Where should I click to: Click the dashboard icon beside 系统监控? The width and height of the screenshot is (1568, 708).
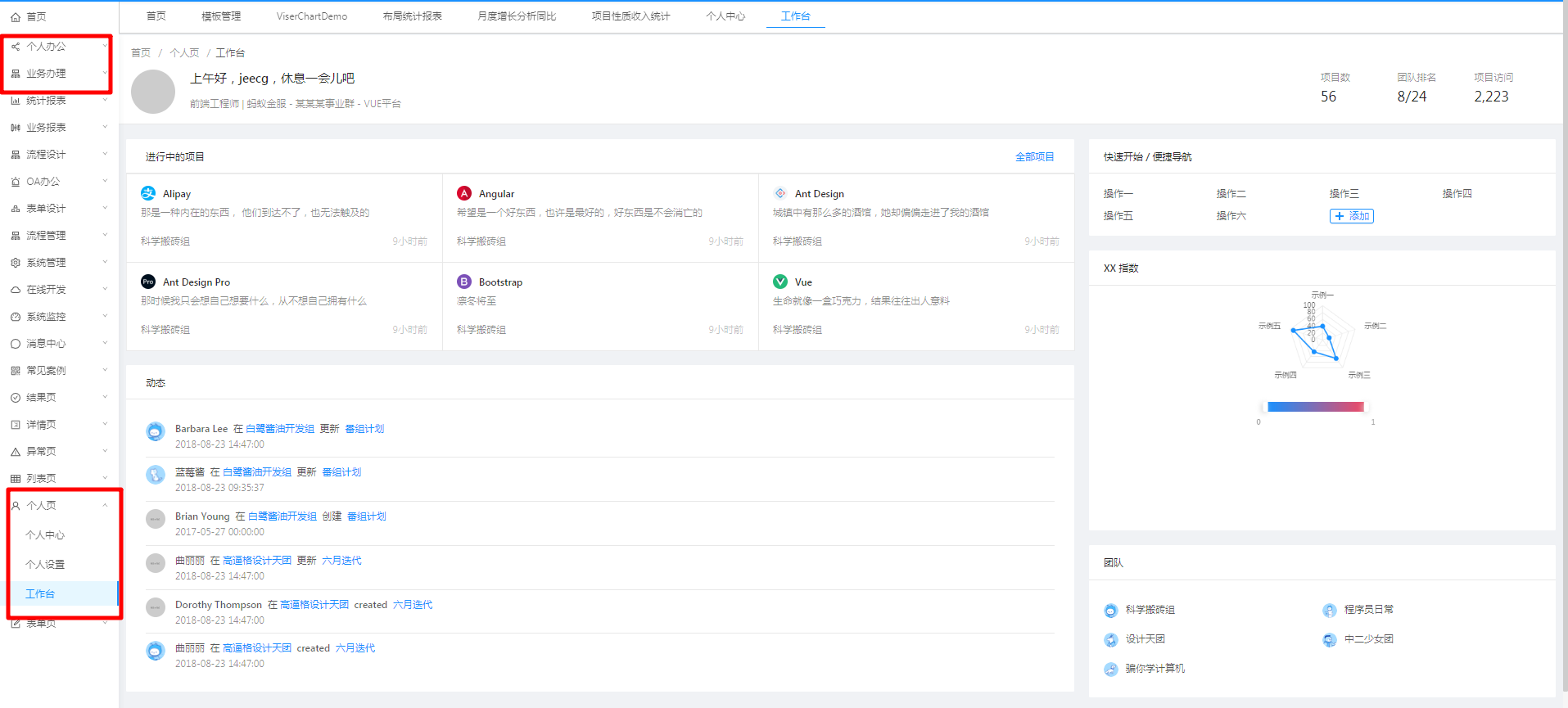[x=16, y=317]
